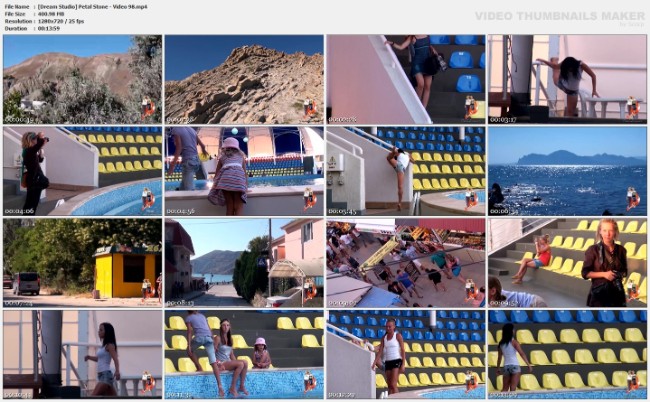
Task: Open thumbnail of person in white tank top
Action: [x=406, y=355]
